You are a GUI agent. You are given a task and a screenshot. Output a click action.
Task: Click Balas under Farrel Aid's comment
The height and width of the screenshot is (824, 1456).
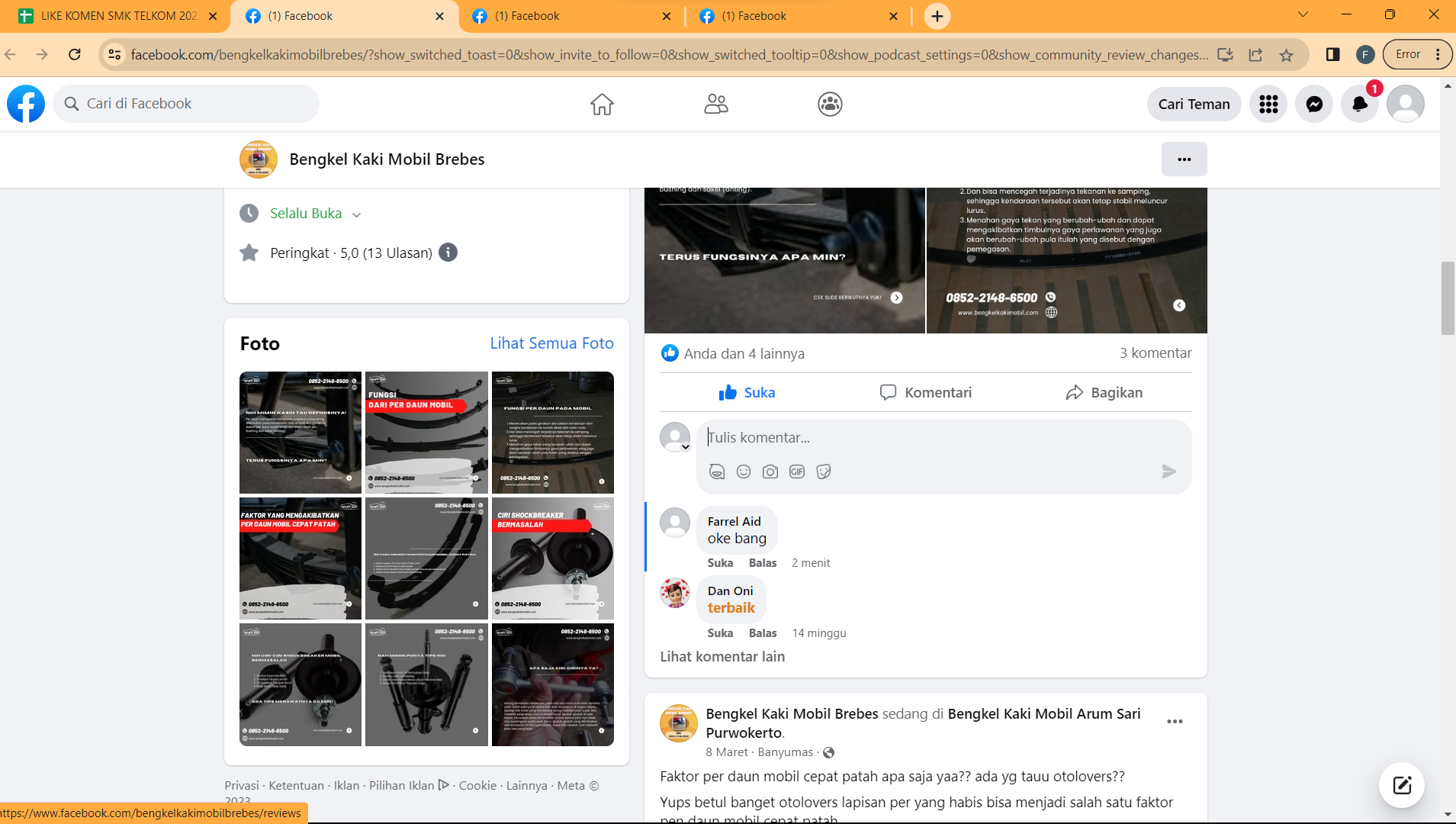763,563
